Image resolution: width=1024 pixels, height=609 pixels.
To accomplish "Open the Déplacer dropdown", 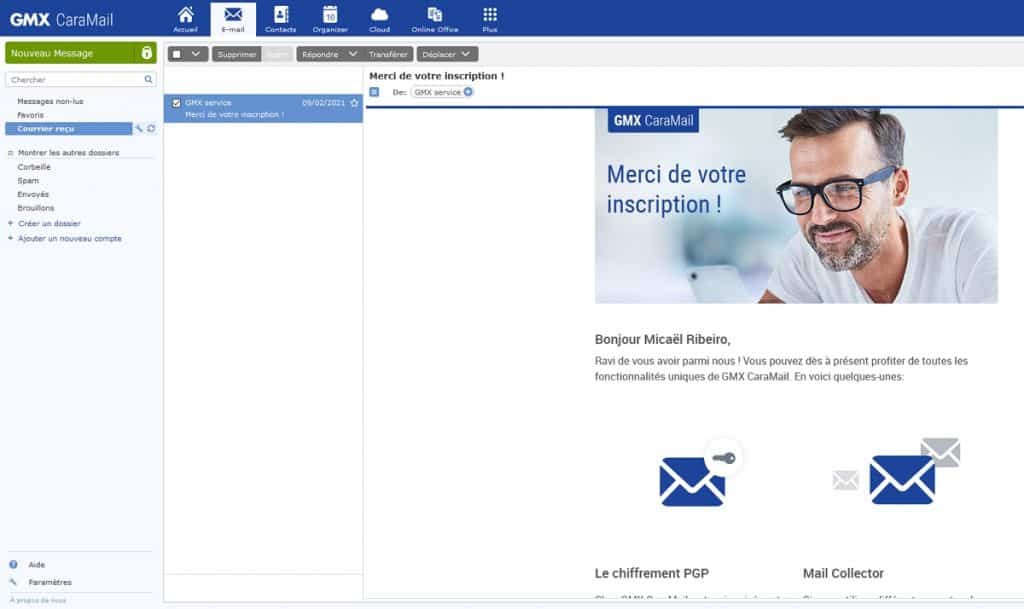I will [x=447, y=54].
